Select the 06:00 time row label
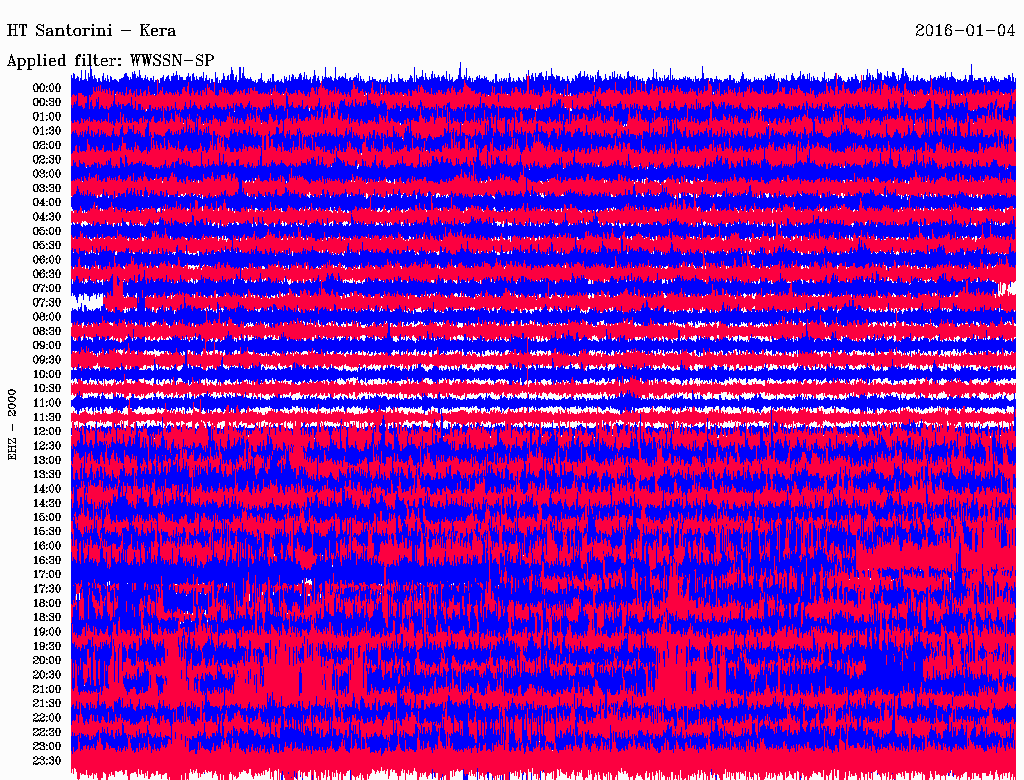 coord(47,260)
